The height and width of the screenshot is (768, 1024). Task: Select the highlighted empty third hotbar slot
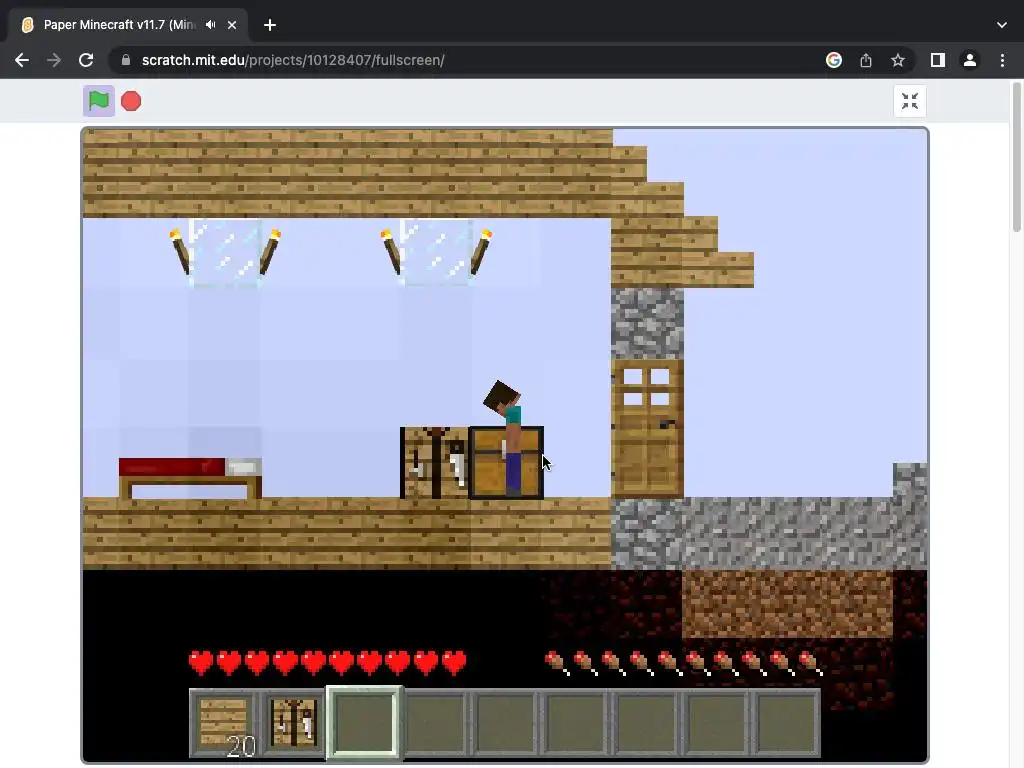(x=364, y=722)
